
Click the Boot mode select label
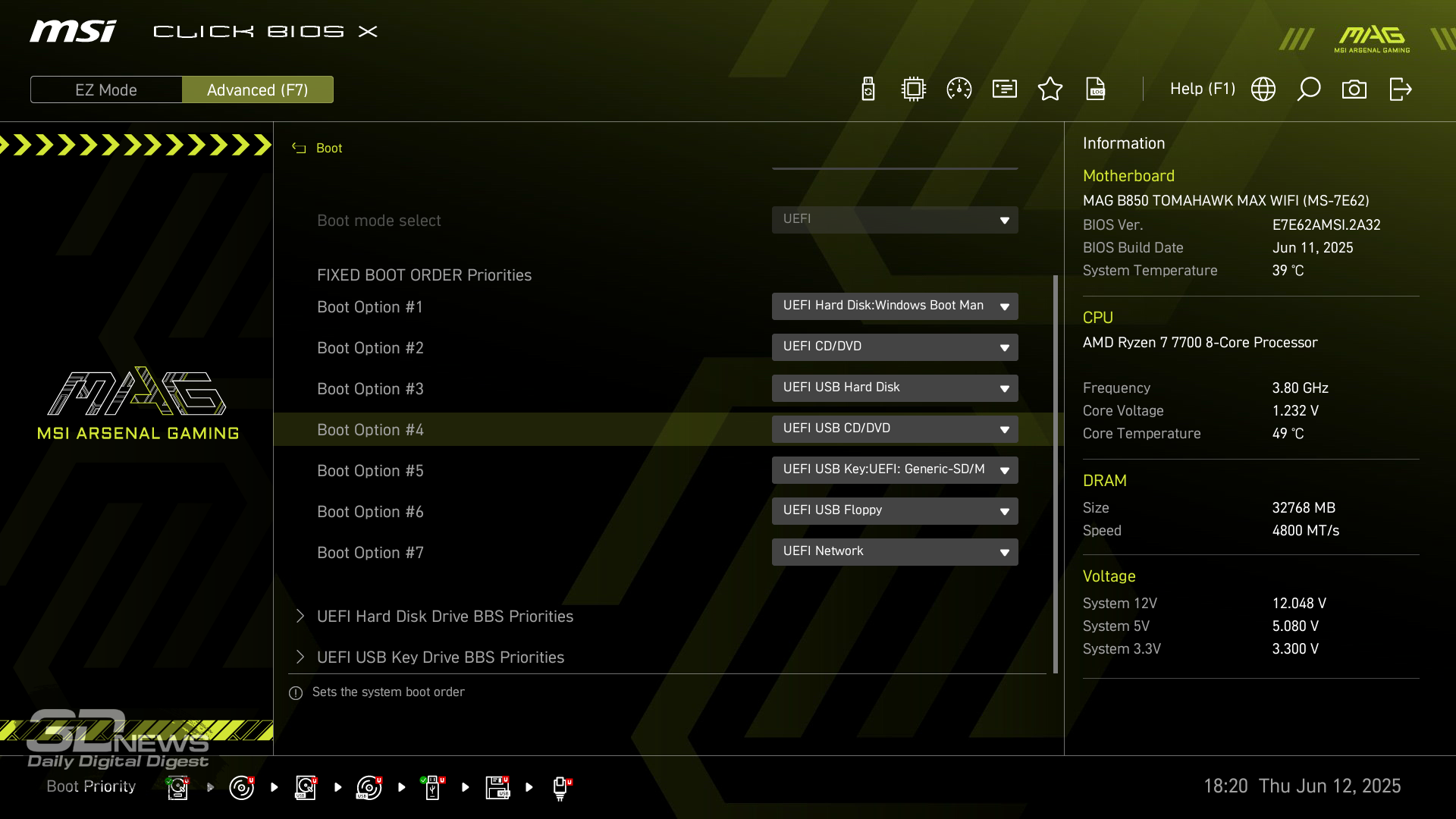coord(378,221)
